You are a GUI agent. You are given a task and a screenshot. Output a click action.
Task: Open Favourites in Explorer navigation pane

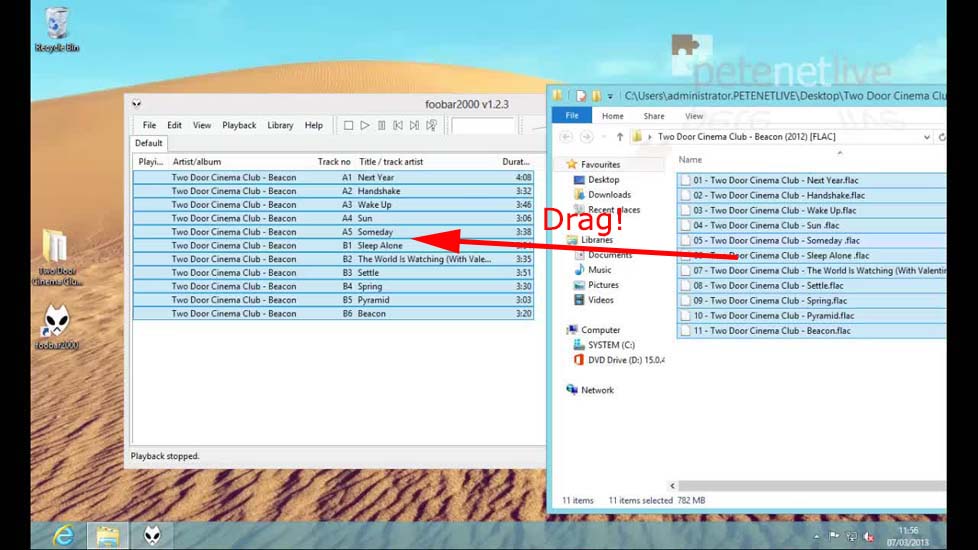[600, 165]
